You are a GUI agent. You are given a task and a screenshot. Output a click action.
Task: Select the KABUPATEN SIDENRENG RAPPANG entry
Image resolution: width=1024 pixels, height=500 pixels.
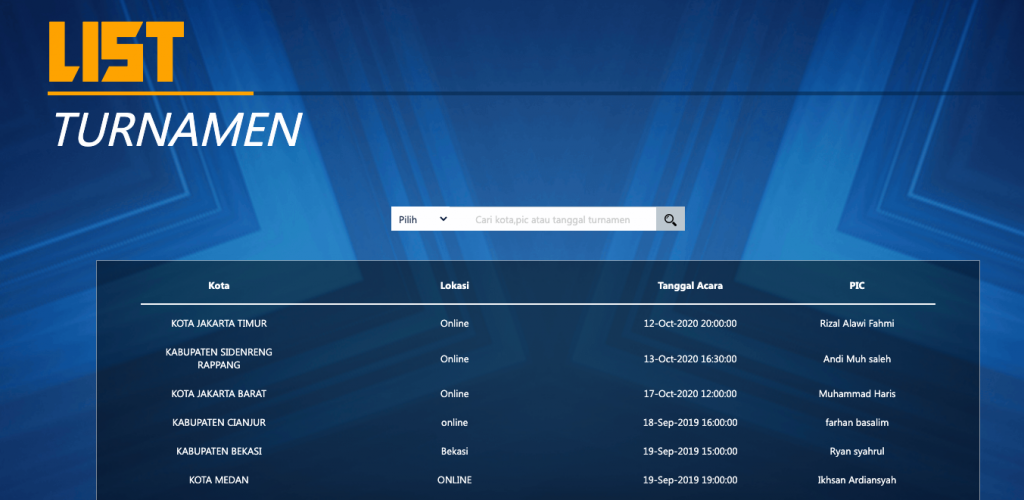(x=219, y=358)
